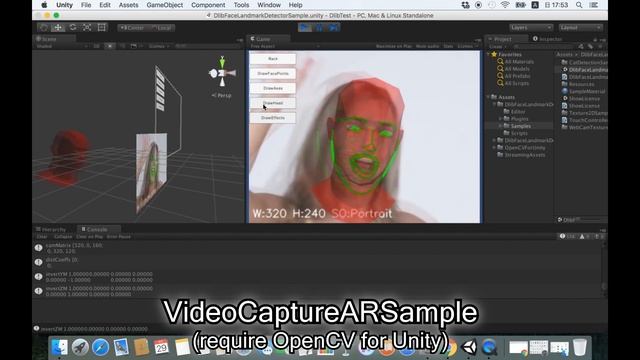This screenshot has width=640, height=360.
Task: Open the Shaded draw mode dropdown
Action: click(x=62, y=46)
